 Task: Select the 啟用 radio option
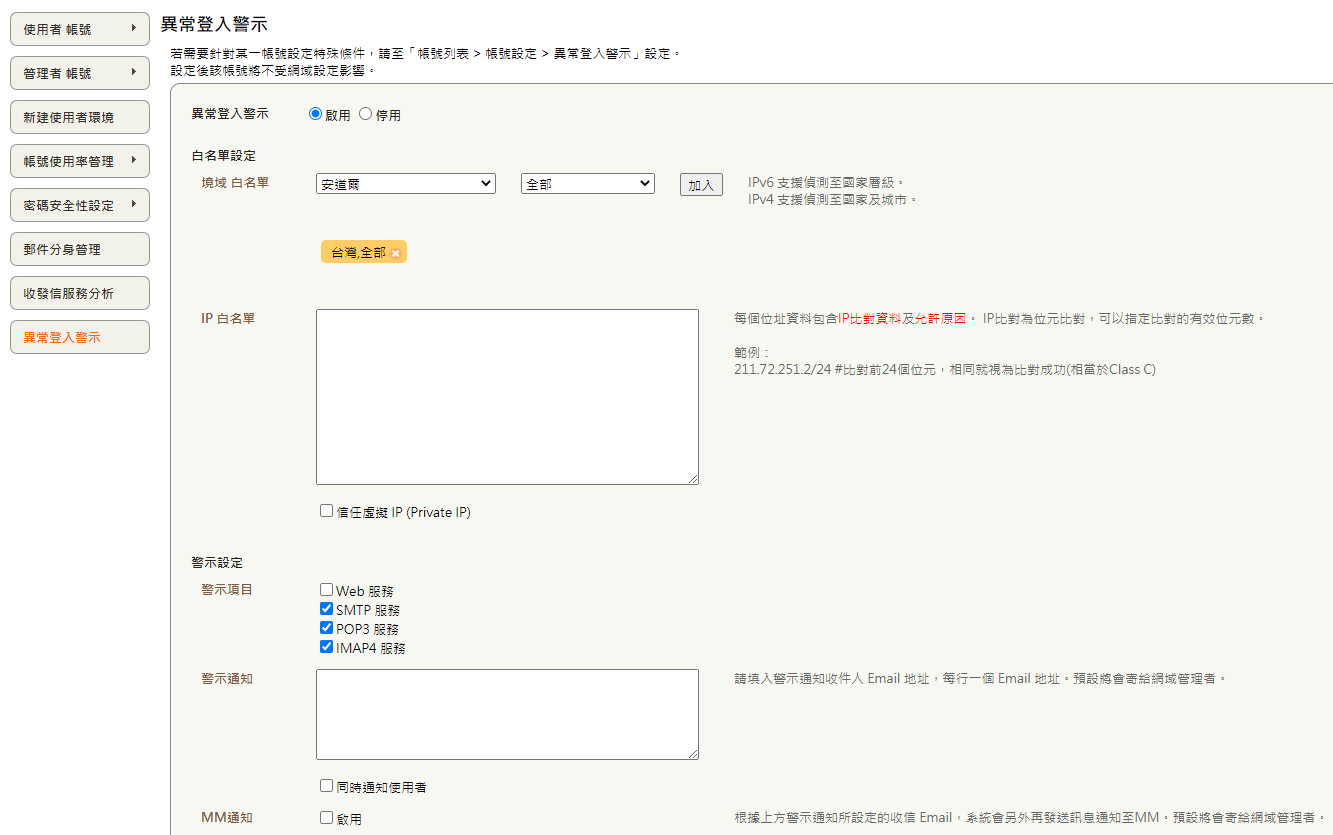[x=315, y=113]
